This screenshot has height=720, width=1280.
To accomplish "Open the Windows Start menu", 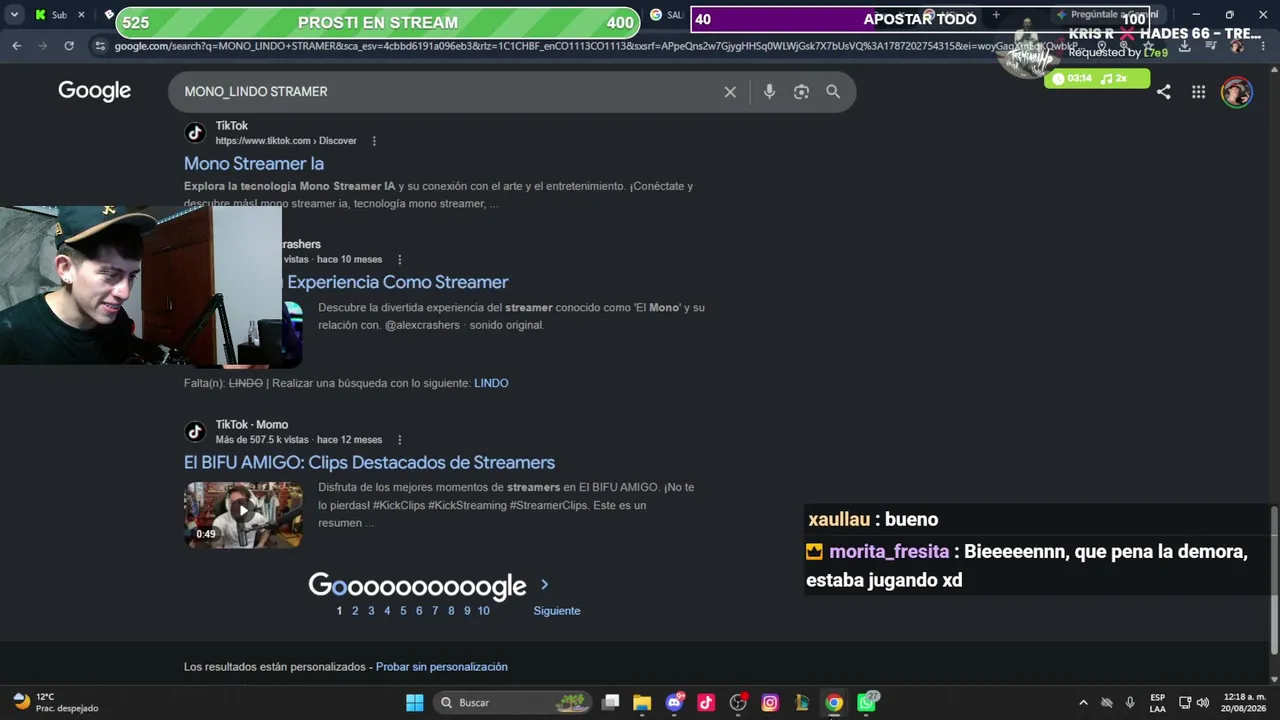I will click(x=415, y=703).
